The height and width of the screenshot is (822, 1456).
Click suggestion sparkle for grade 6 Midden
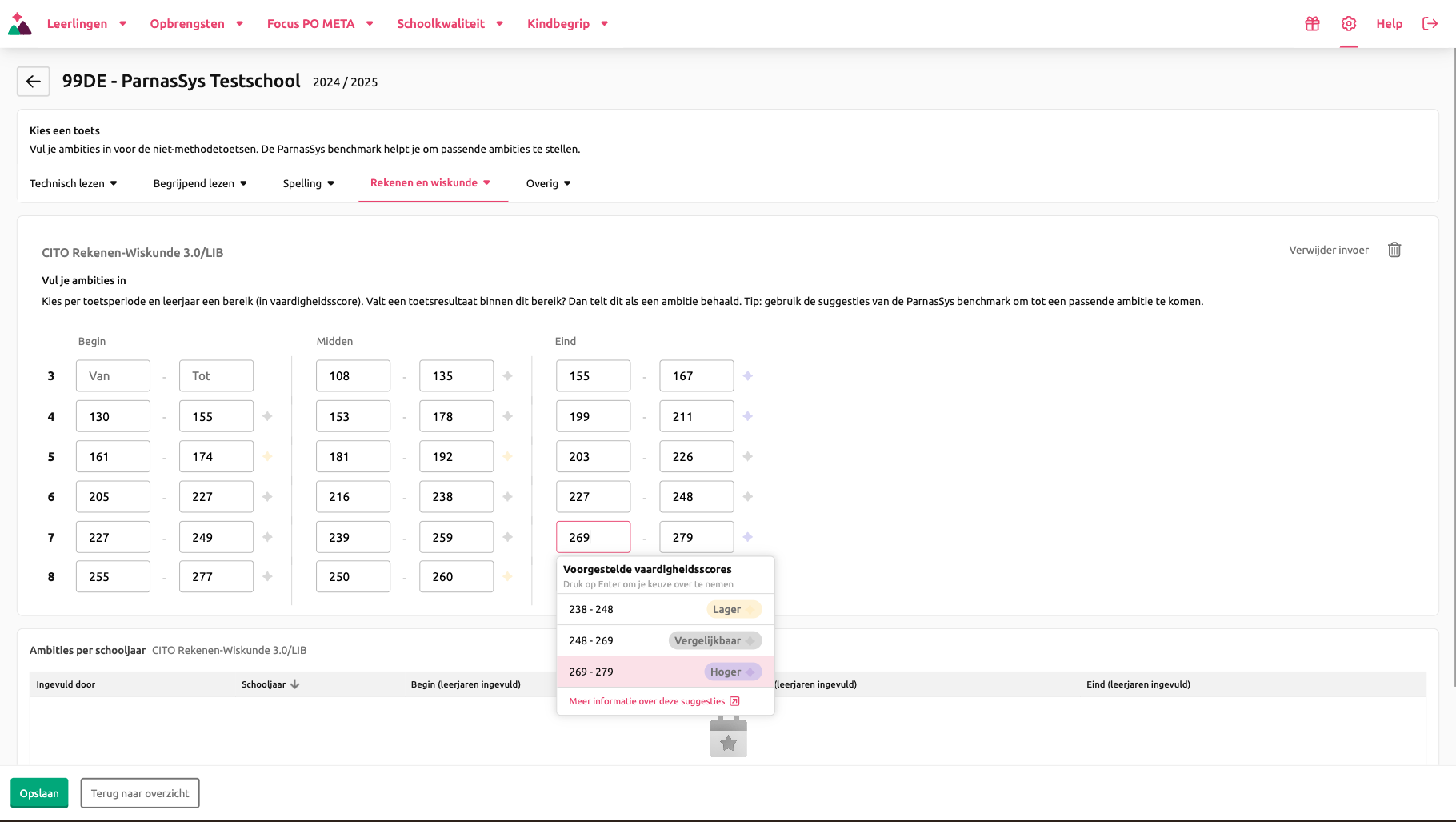tap(508, 497)
